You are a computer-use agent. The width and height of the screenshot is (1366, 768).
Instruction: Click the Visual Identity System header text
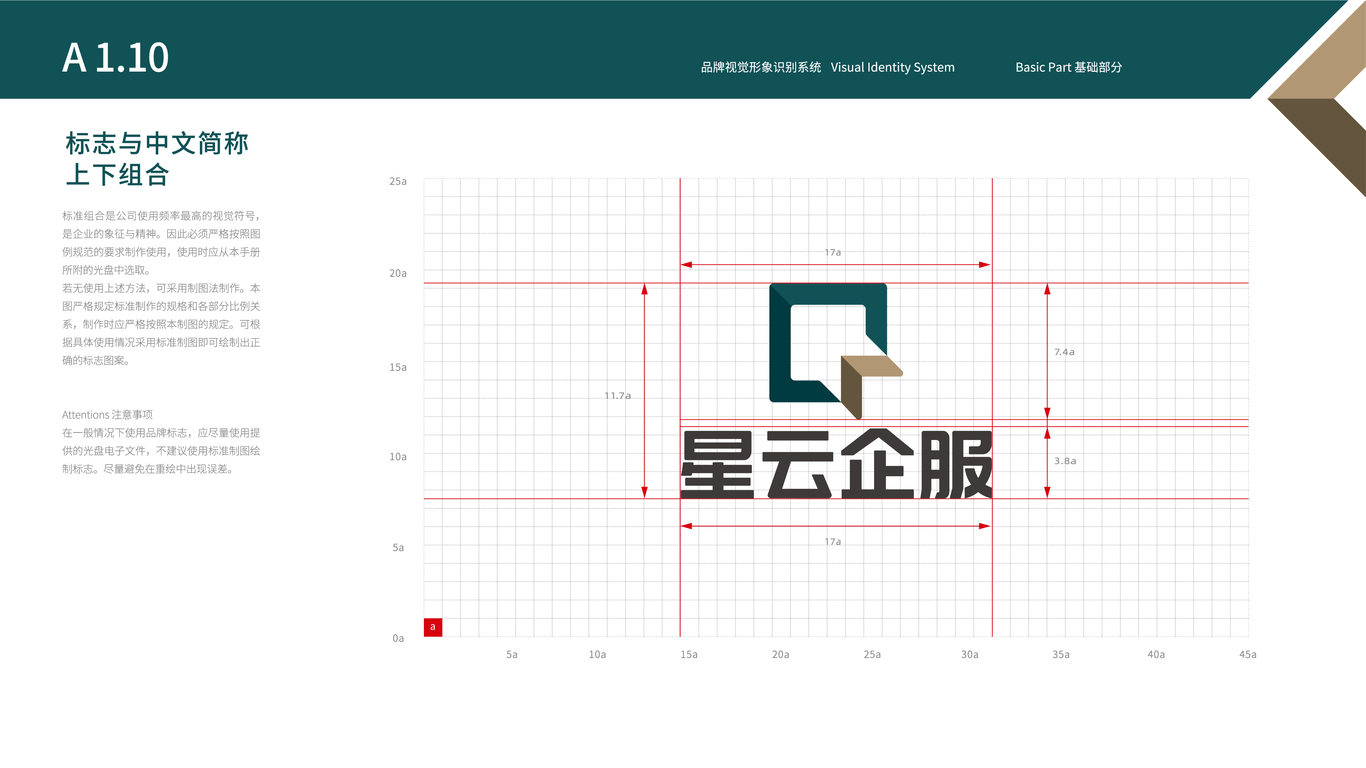click(893, 67)
